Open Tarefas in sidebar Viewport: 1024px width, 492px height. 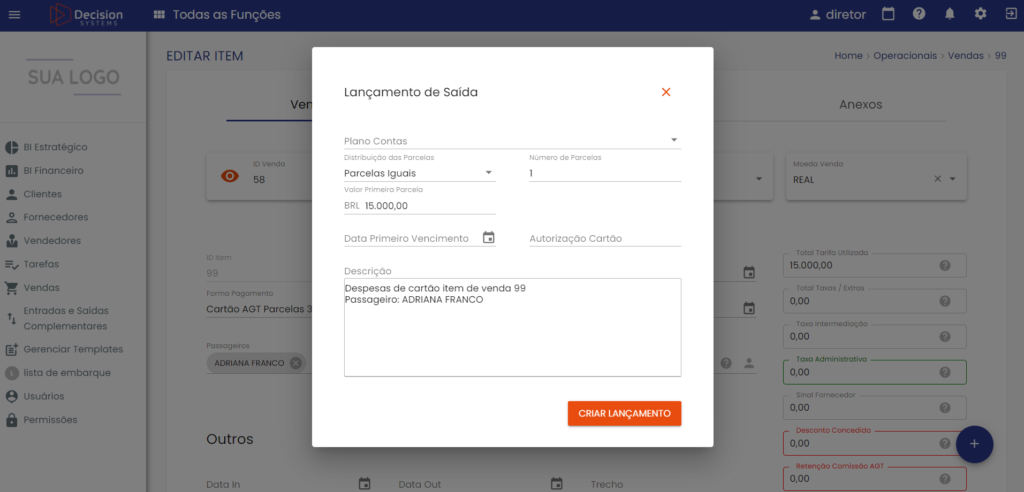32,265
